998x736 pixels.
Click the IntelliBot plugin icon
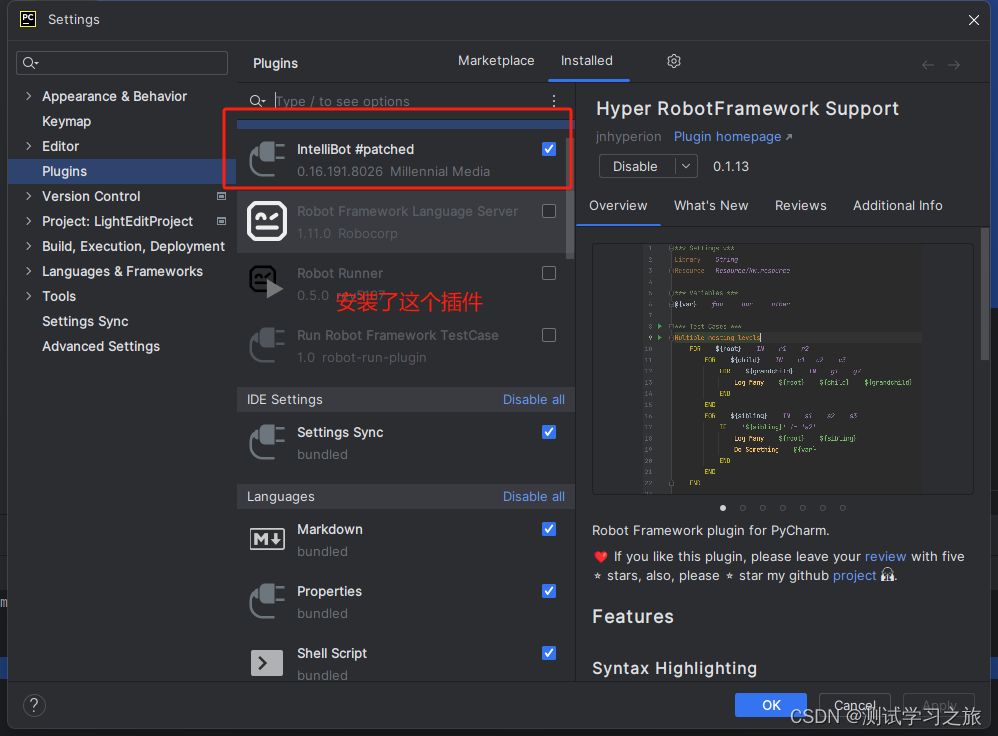(x=266, y=158)
